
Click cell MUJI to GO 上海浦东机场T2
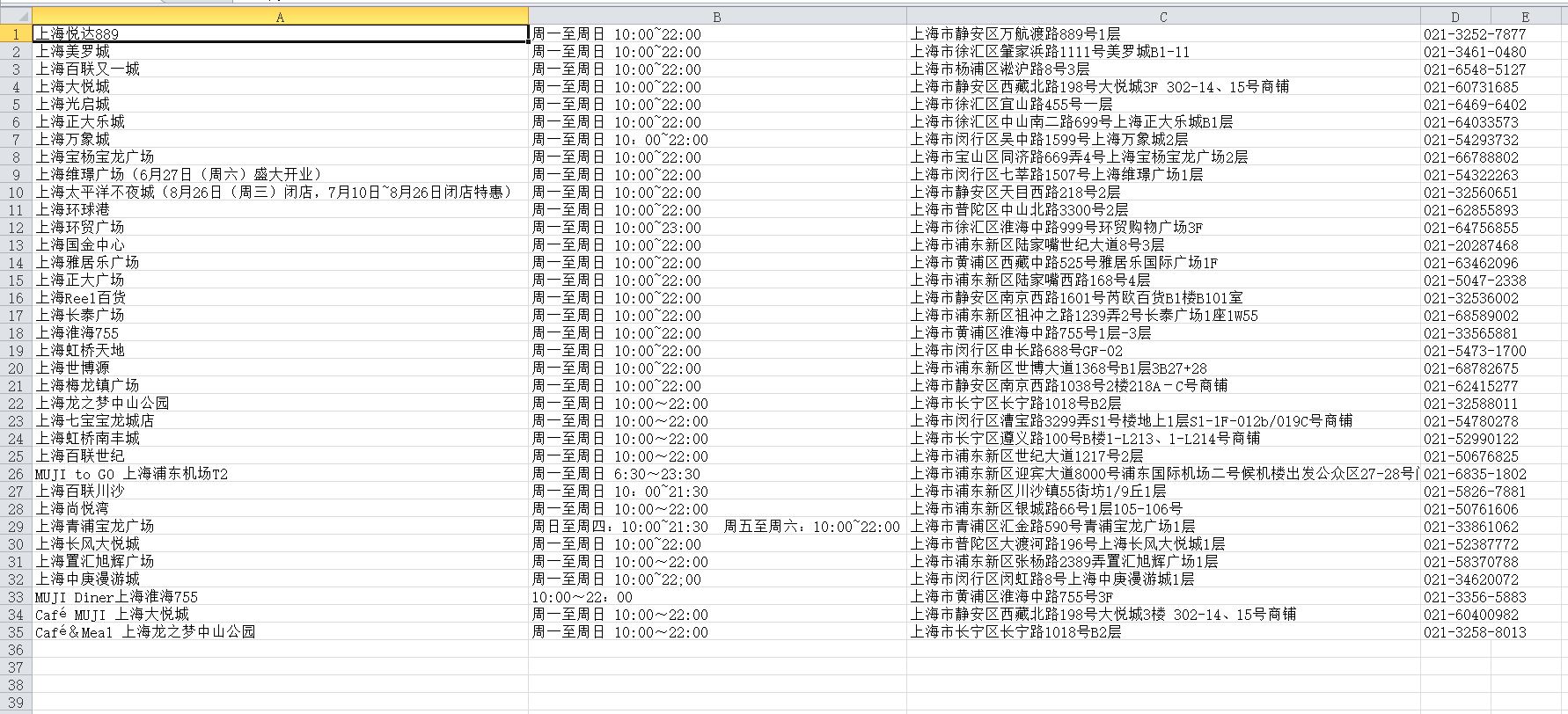pos(280,474)
